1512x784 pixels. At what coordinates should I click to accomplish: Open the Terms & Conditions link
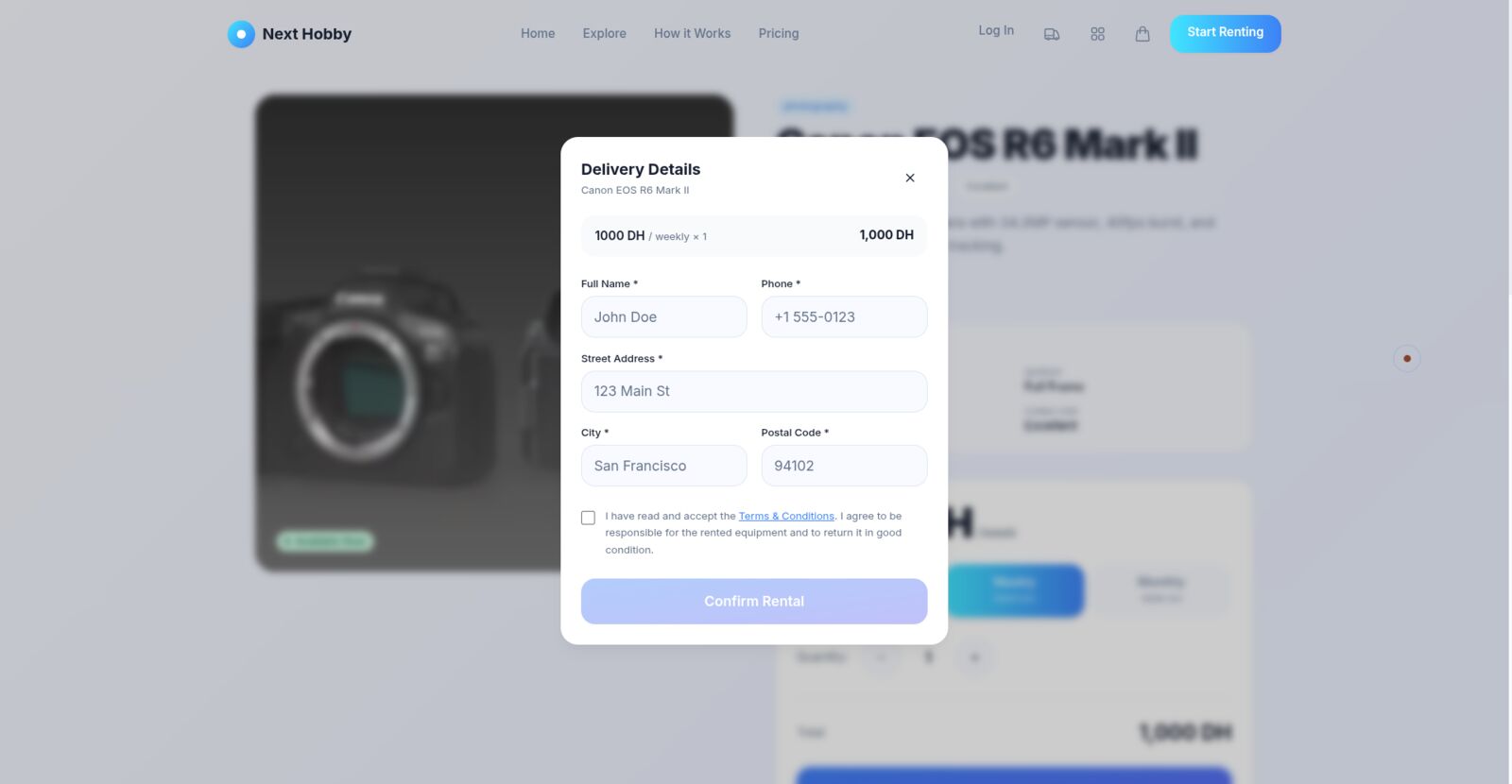tap(786, 516)
